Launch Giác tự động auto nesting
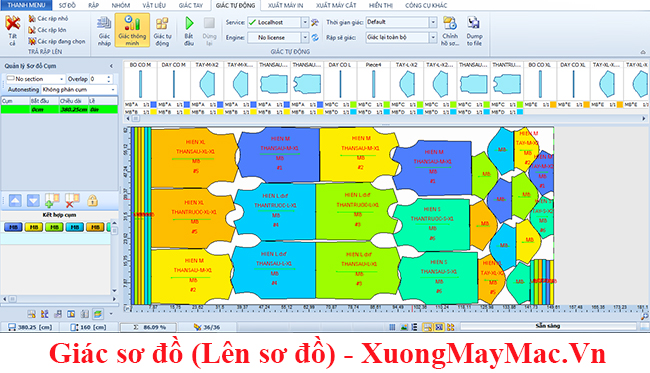Image resolution: width=650 pixels, height=373 pixels. [x=162, y=31]
